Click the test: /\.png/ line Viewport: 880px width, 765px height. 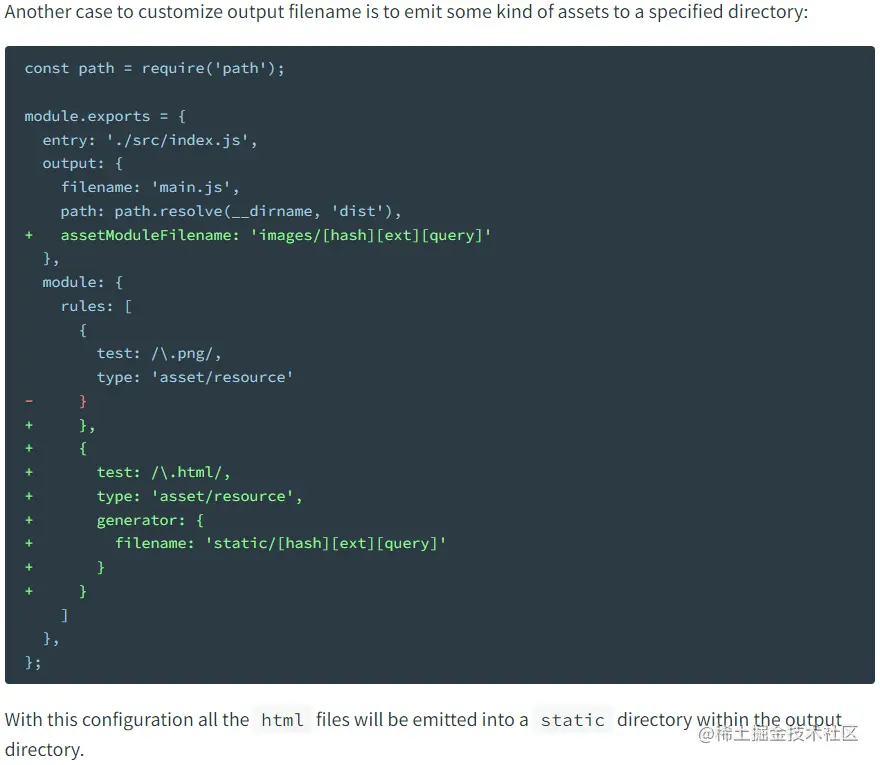pyautogui.click(x=159, y=354)
